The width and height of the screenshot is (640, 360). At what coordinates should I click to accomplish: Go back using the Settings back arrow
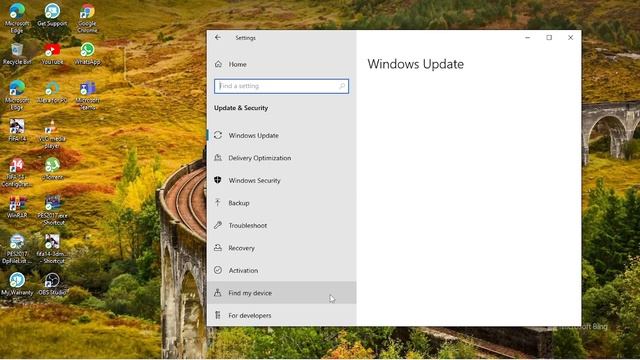[x=218, y=38]
